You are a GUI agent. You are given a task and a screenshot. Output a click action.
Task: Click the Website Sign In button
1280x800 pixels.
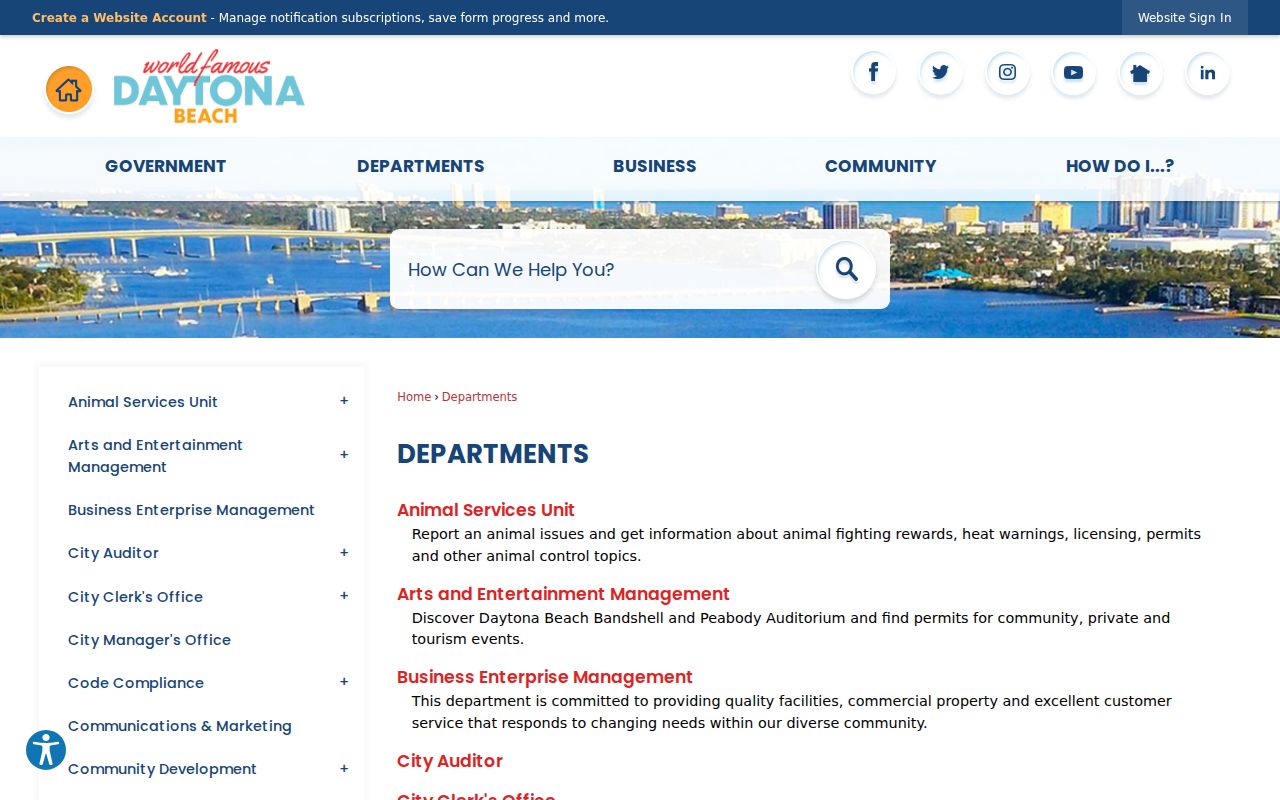coord(1185,18)
